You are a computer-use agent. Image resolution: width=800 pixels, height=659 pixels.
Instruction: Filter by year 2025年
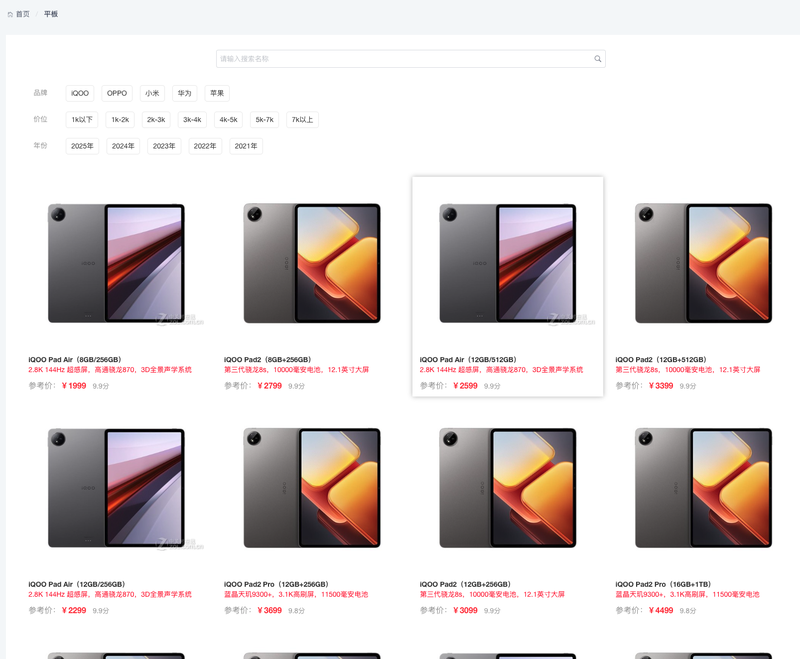point(82,146)
